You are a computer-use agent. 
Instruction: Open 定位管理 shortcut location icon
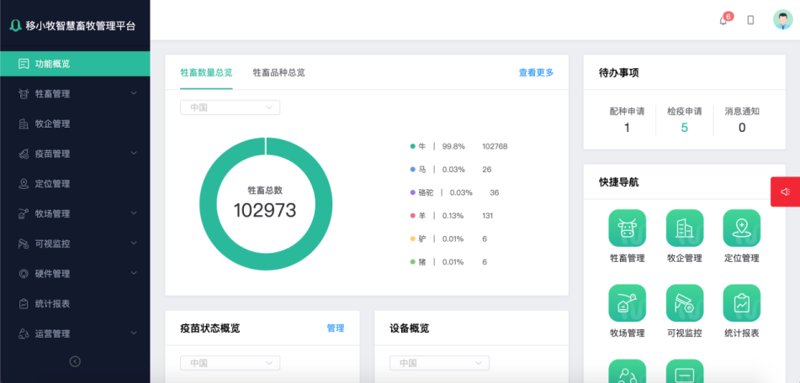click(742, 228)
